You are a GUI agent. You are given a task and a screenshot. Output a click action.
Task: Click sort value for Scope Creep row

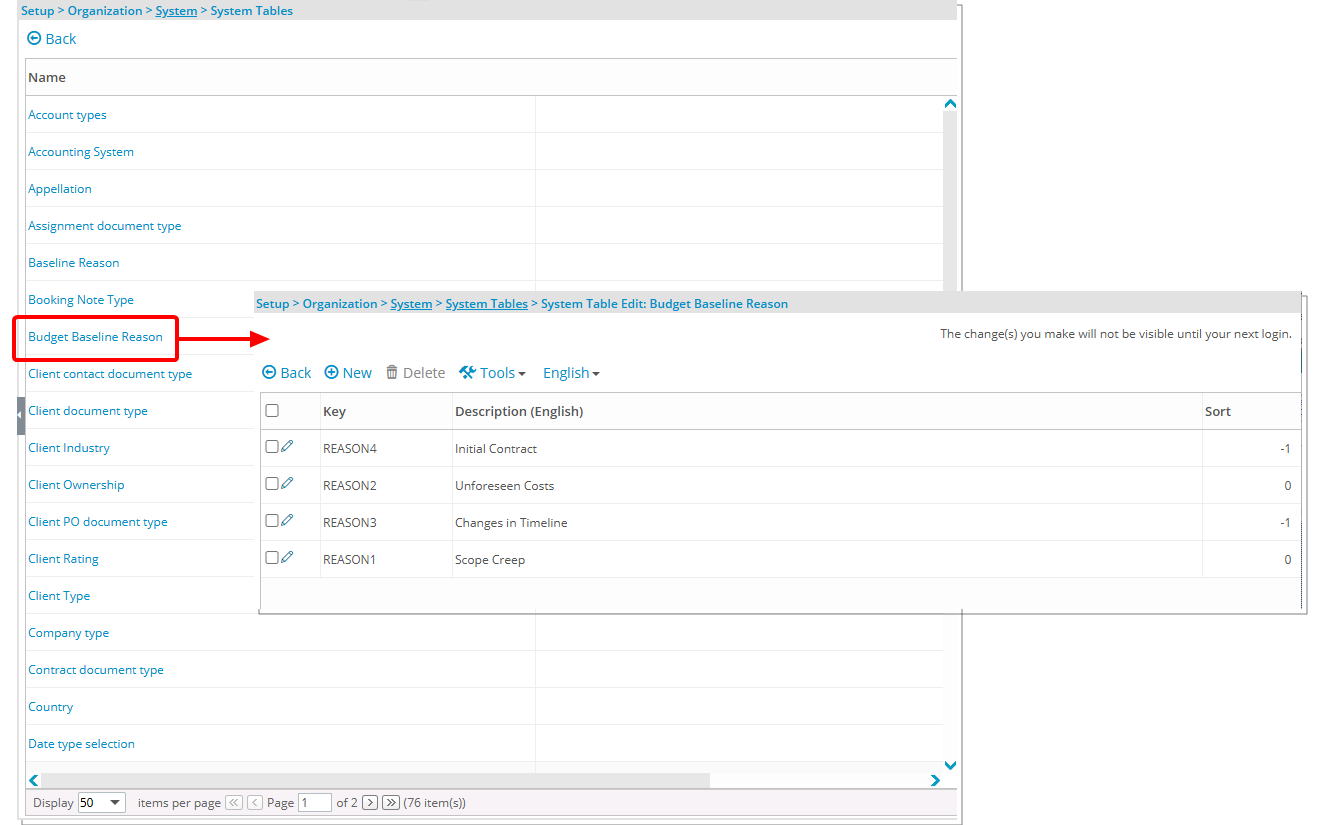(1288, 560)
